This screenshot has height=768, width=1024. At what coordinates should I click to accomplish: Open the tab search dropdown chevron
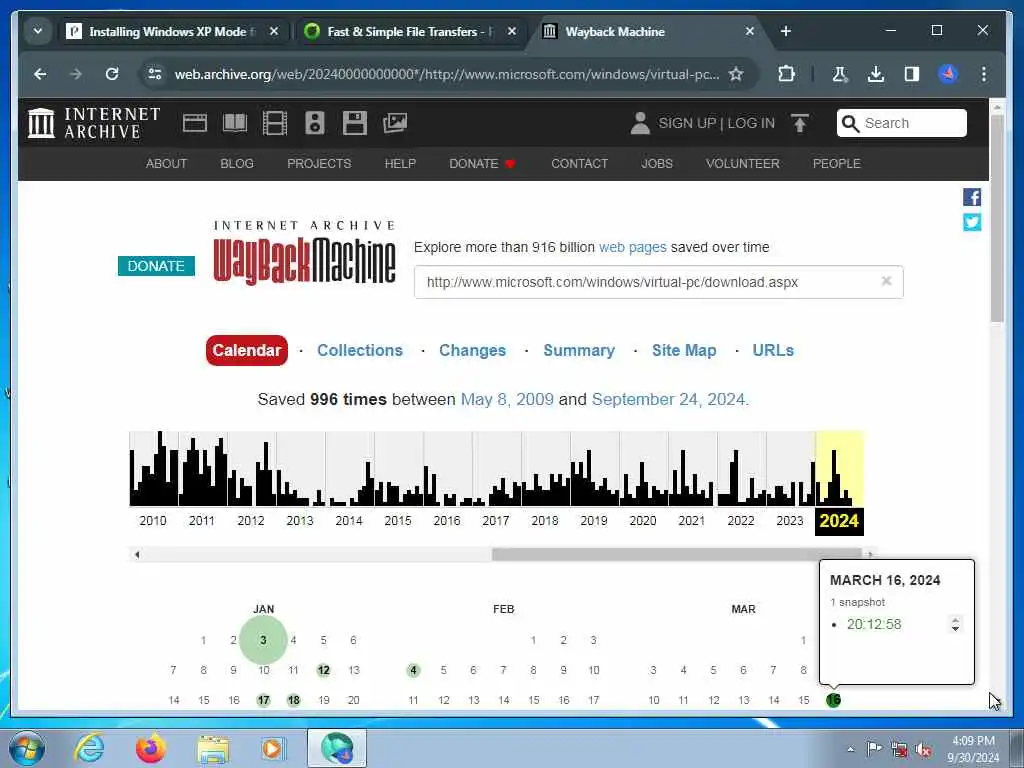point(38,31)
